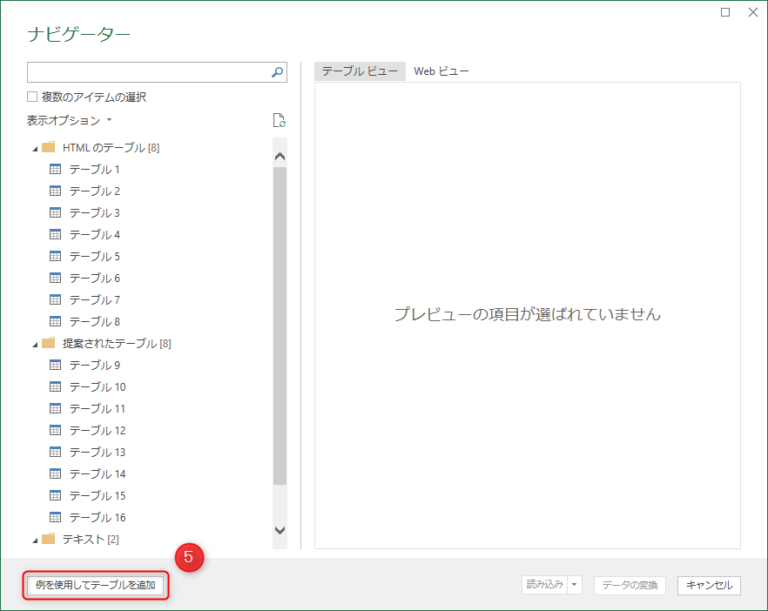Click the scrollbar down arrow in the table list
The width and height of the screenshot is (768, 611).
pos(279,530)
